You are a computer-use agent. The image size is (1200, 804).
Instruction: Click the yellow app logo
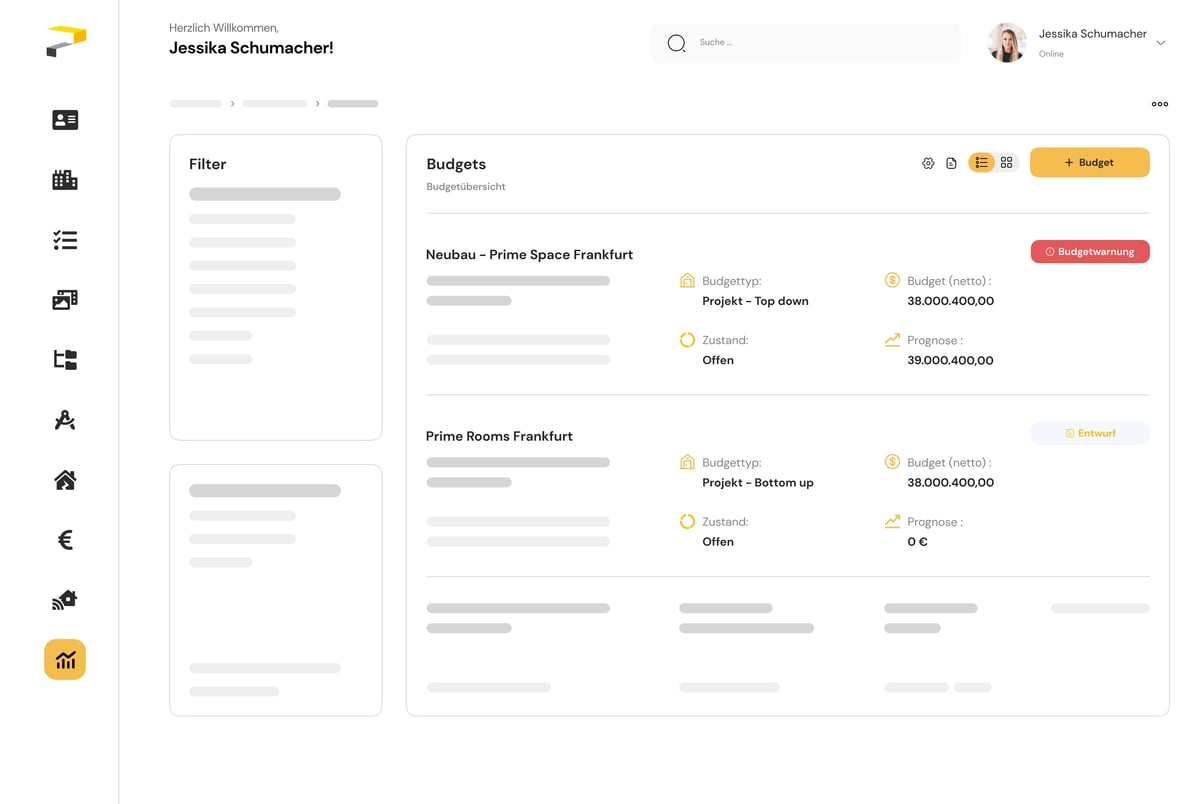pyautogui.click(x=66, y=42)
